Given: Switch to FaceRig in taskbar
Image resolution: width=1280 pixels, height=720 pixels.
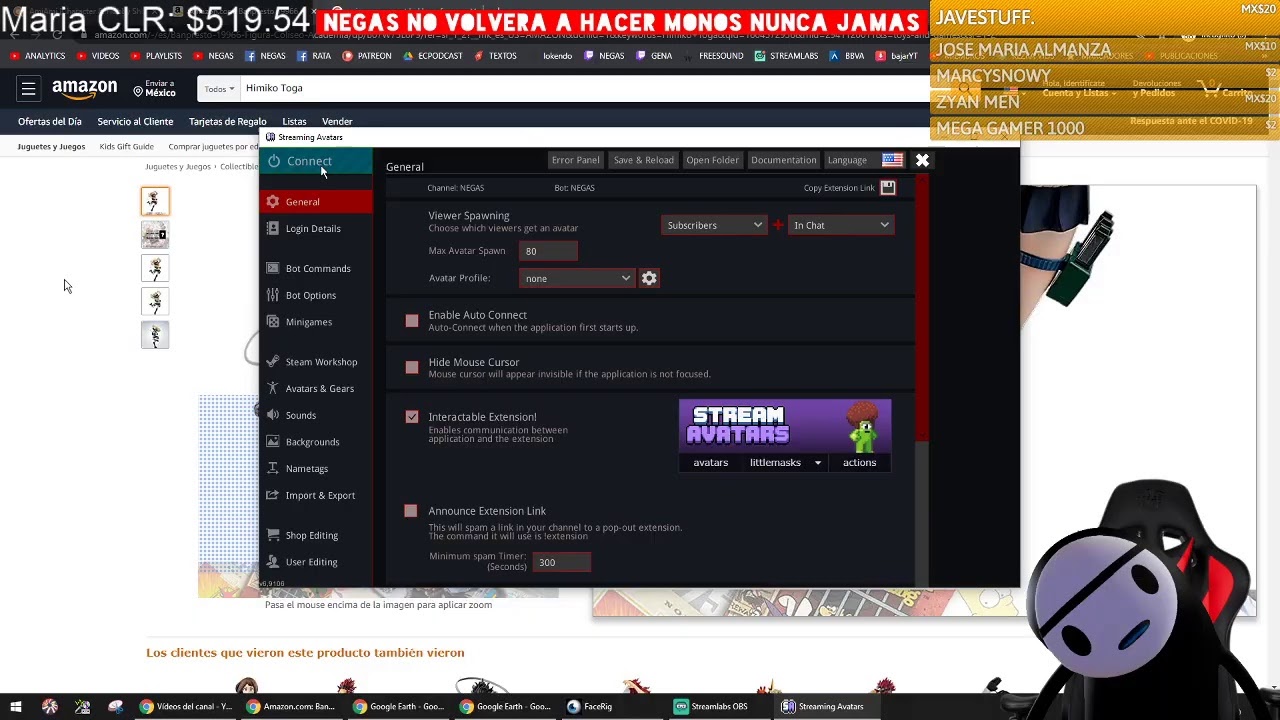Looking at the screenshot, I should (x=590, y=707).
